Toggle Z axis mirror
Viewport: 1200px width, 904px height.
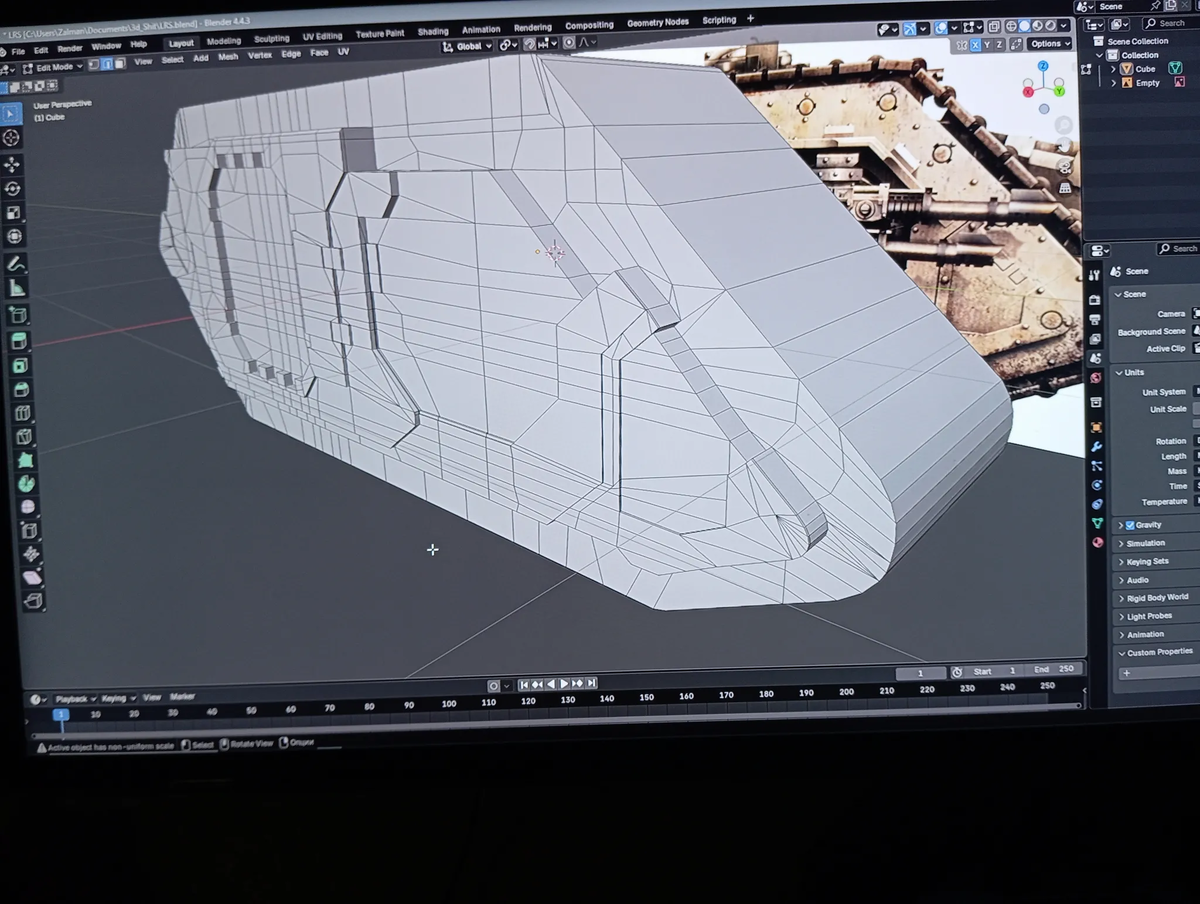1000,44
